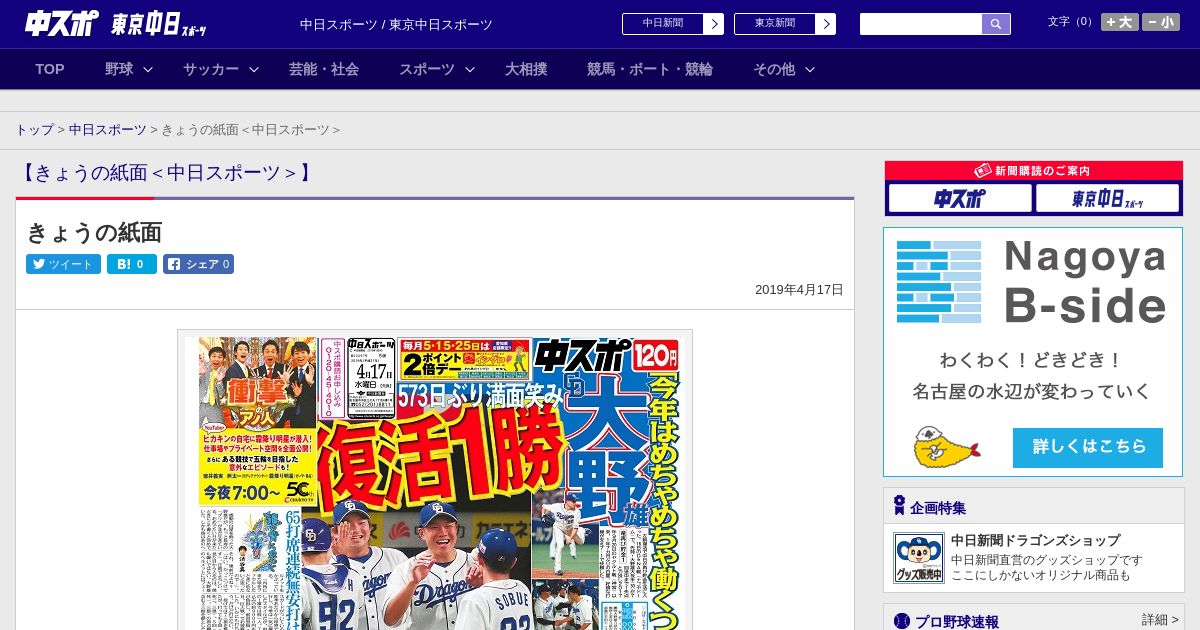Open the サッカー menu
Viewport: 1200px width, 630px height.
[x=211, y=69]
